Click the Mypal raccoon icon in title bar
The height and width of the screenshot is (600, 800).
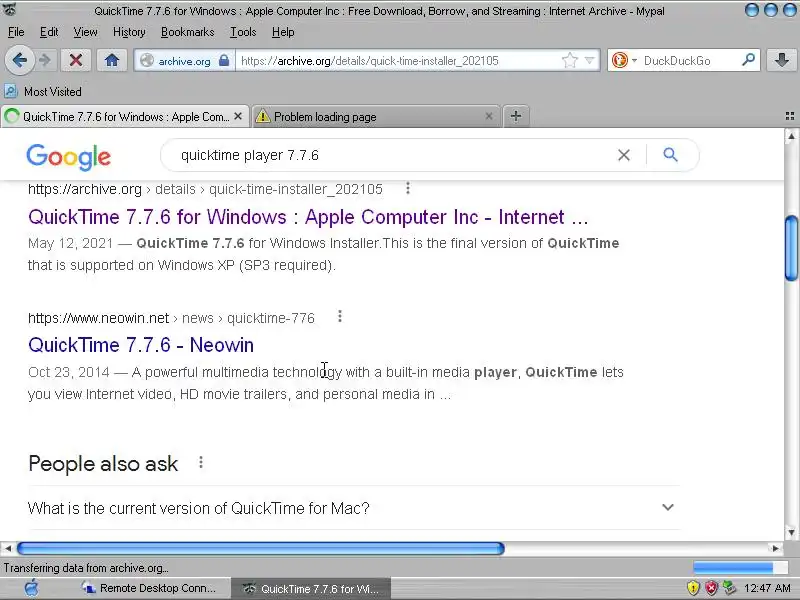pos(9,10)
